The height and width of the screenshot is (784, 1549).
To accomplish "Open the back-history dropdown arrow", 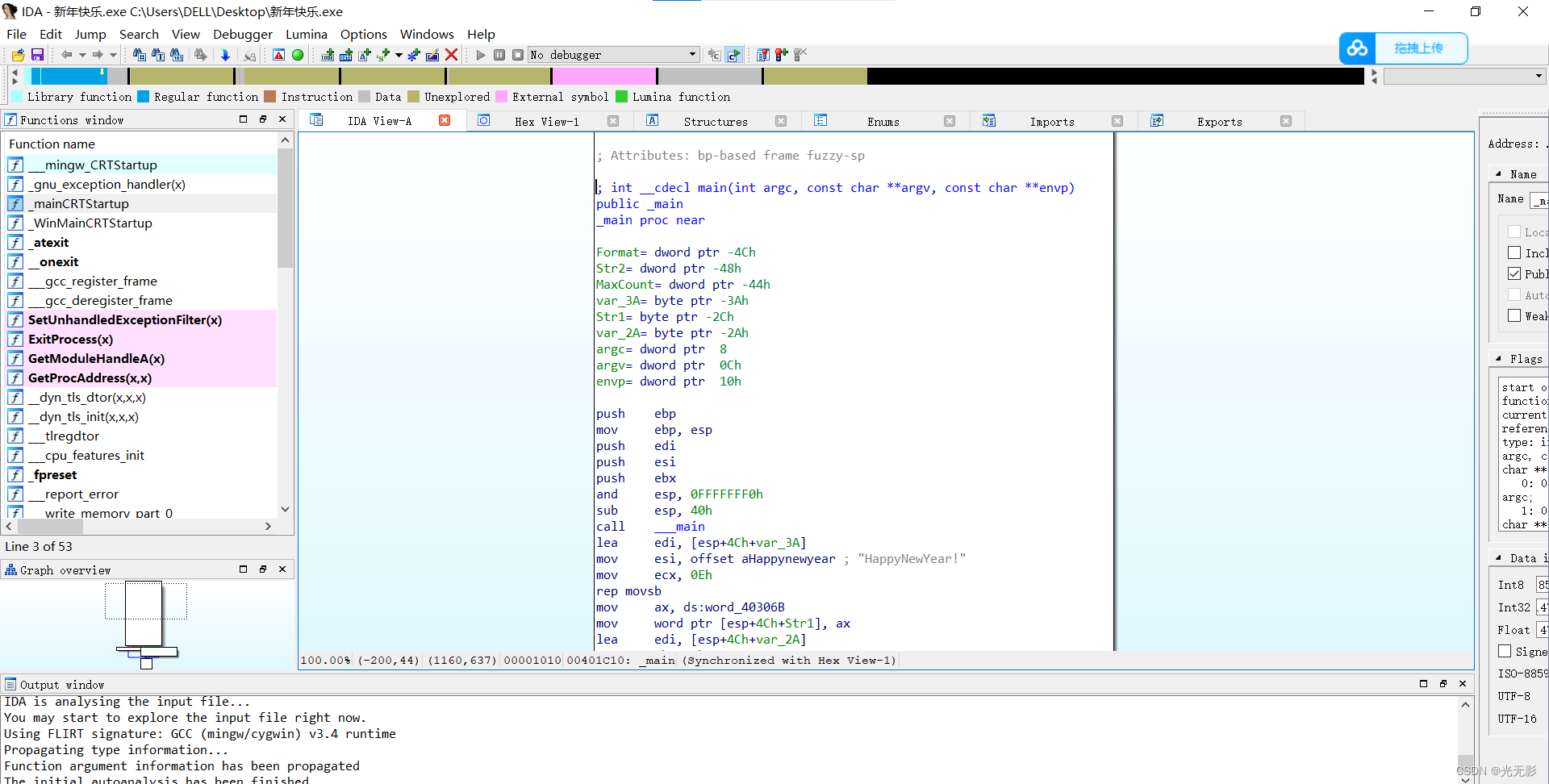I will (x=82, y=55).
